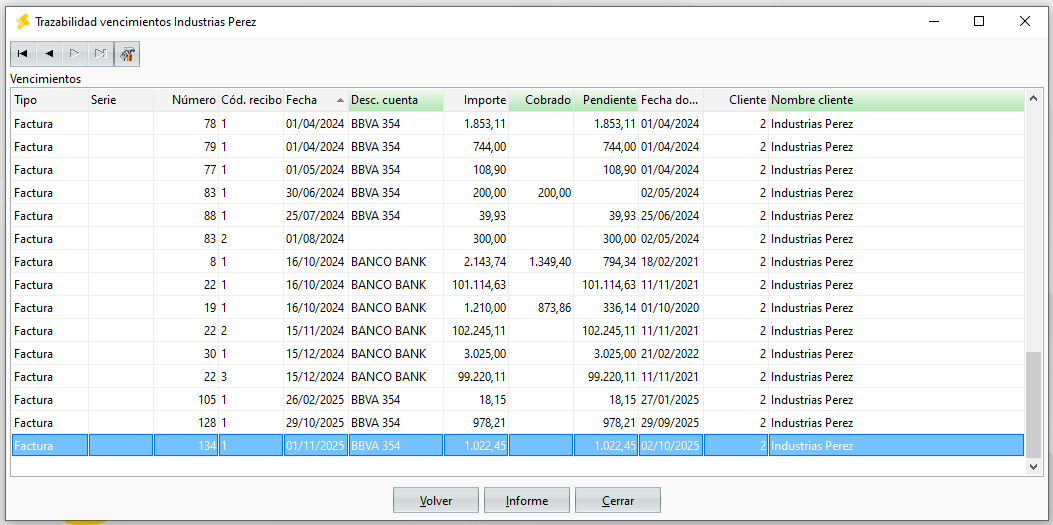Go to first record navigation arrow
This screenshot has width=1053, height=525.
pyautogui.click(x=23, y=54)
